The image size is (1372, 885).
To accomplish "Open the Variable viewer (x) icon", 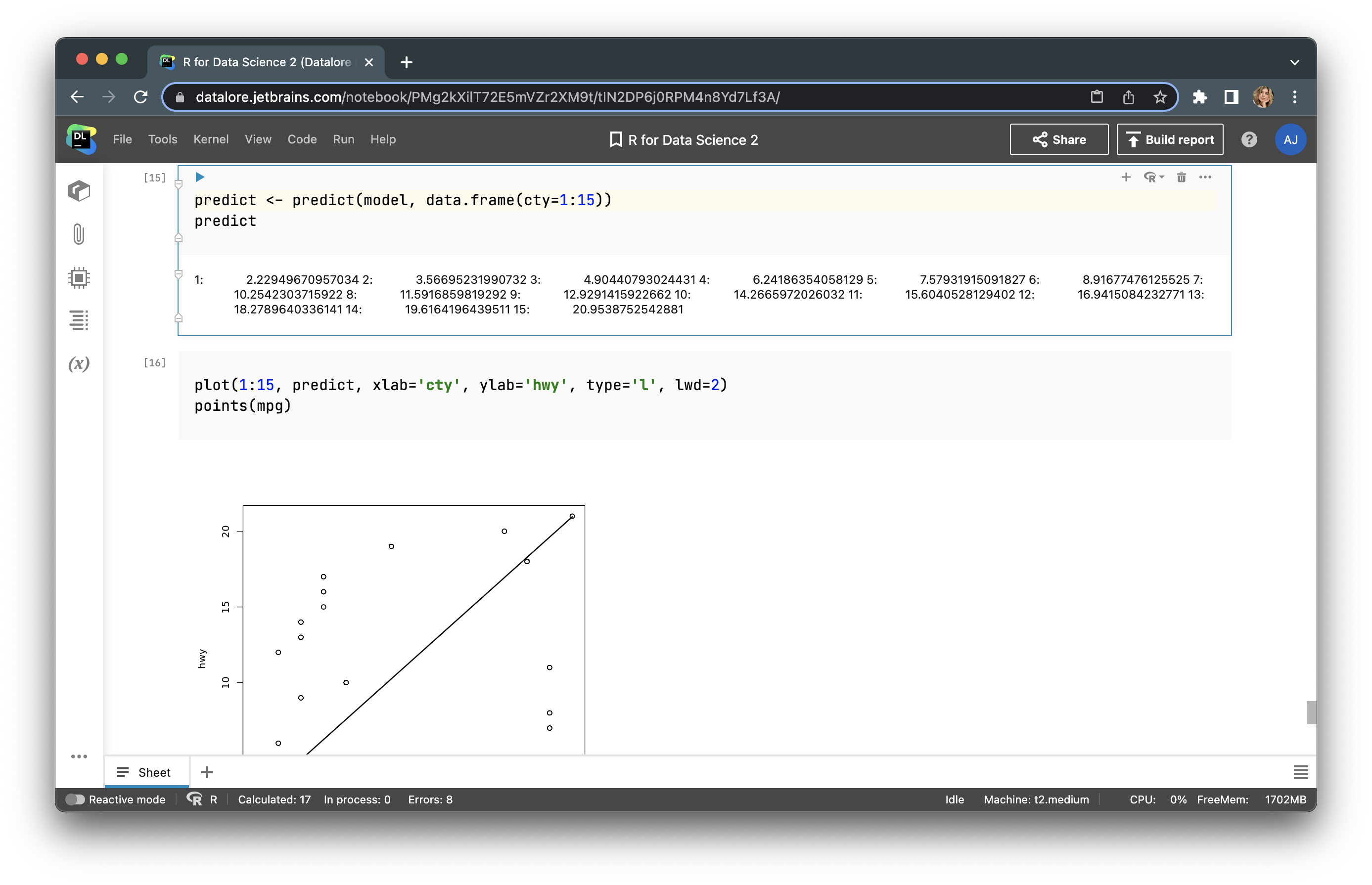I will [79, 364].
